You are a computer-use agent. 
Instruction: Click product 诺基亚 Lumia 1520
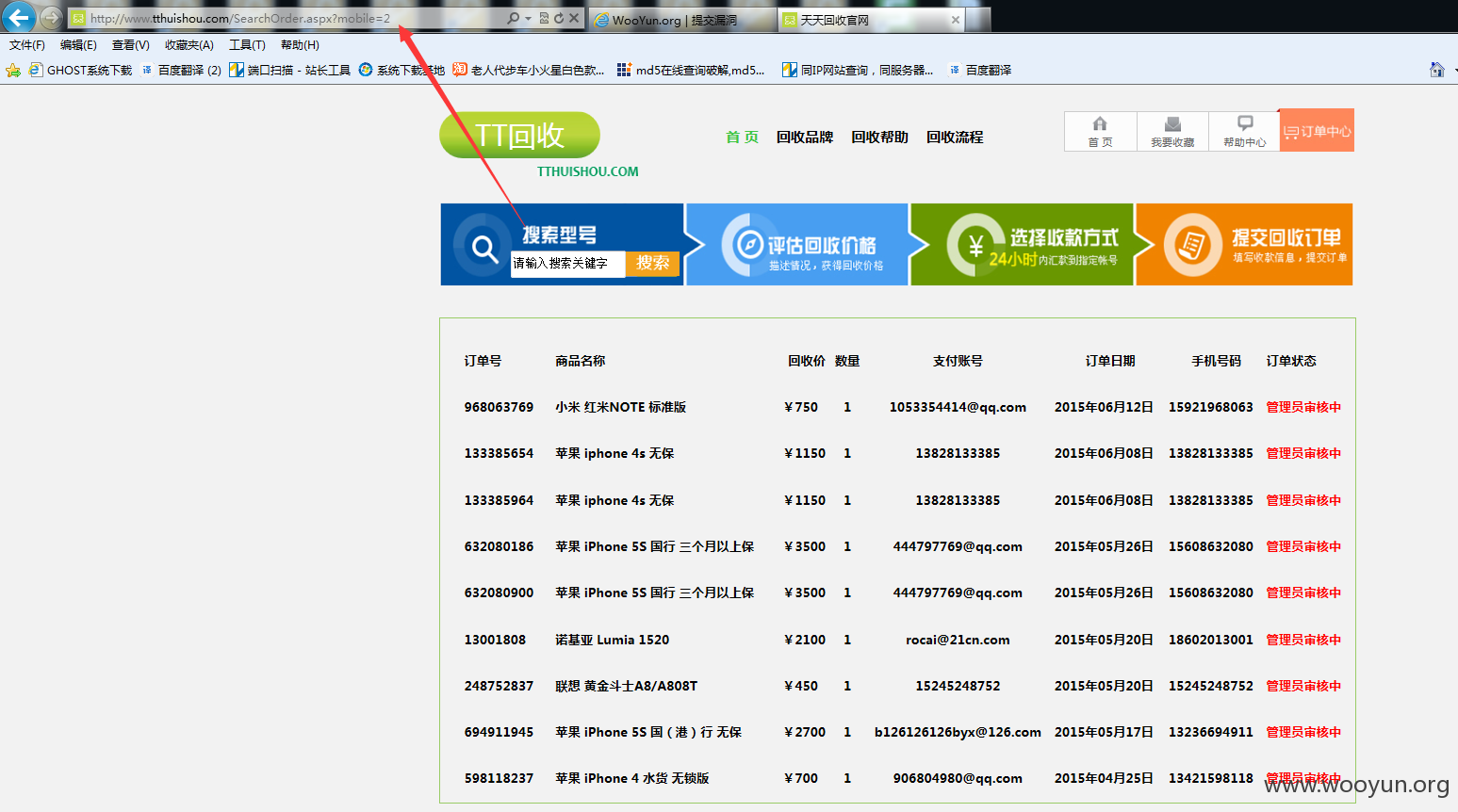(612, 640)
